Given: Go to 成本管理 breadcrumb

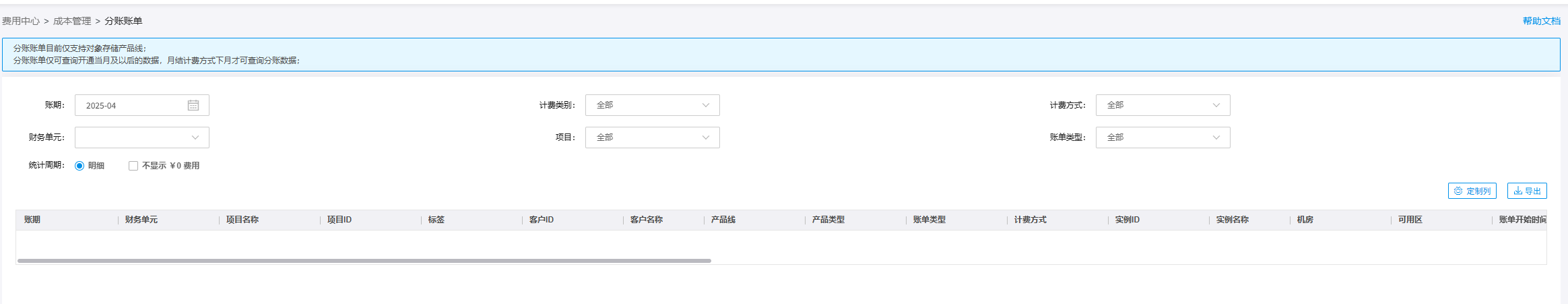Looking at the screenshot, I should click(72, 21).
